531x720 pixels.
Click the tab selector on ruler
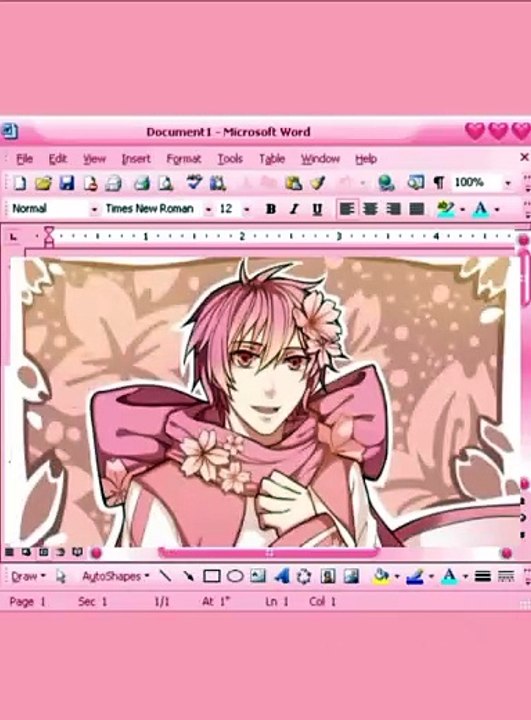(x=13, y=237)
